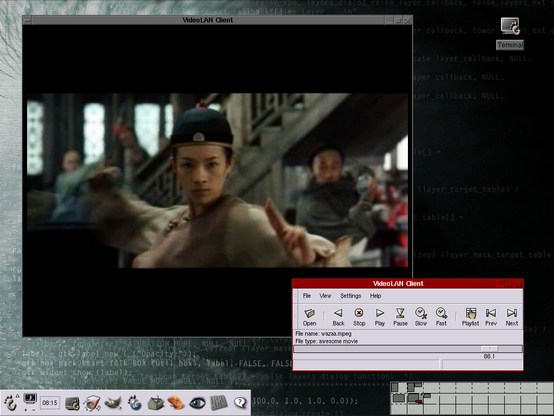554x416 pixels.
Task: Close the video output window
Action: coord(407,20)
